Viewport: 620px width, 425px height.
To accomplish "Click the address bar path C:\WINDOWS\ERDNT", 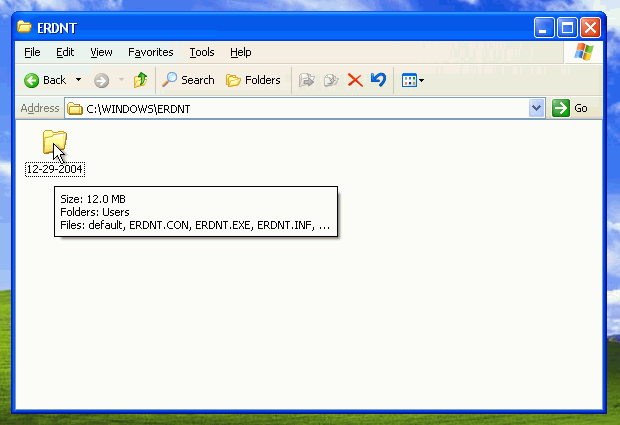I will (138, 109).
